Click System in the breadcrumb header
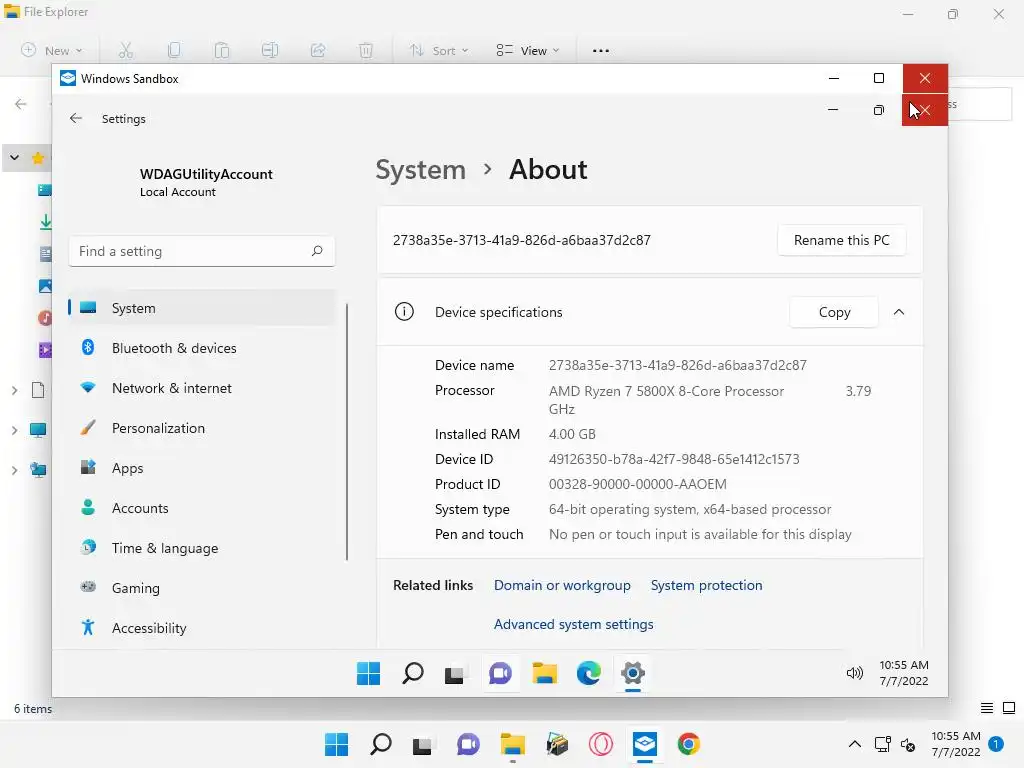This screenshot has height=768, width=1024. point(421,170)
